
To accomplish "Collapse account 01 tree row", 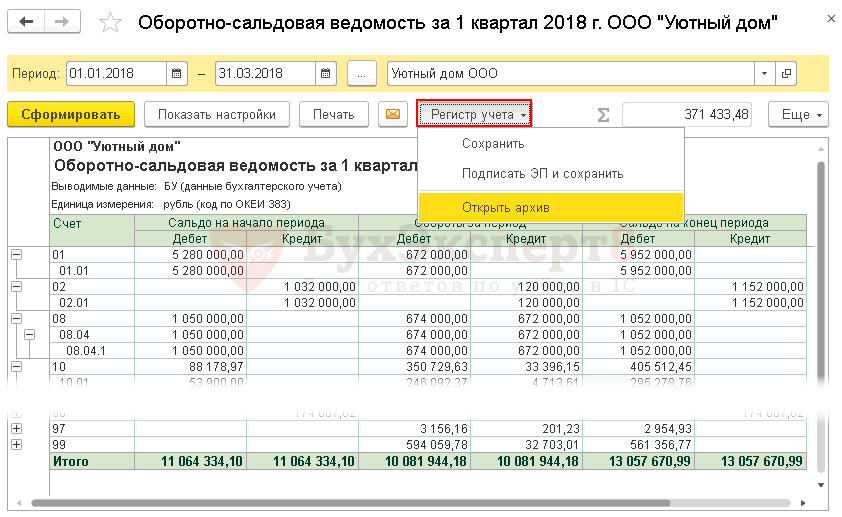I will pyautogui.click(x=16, y=255).
